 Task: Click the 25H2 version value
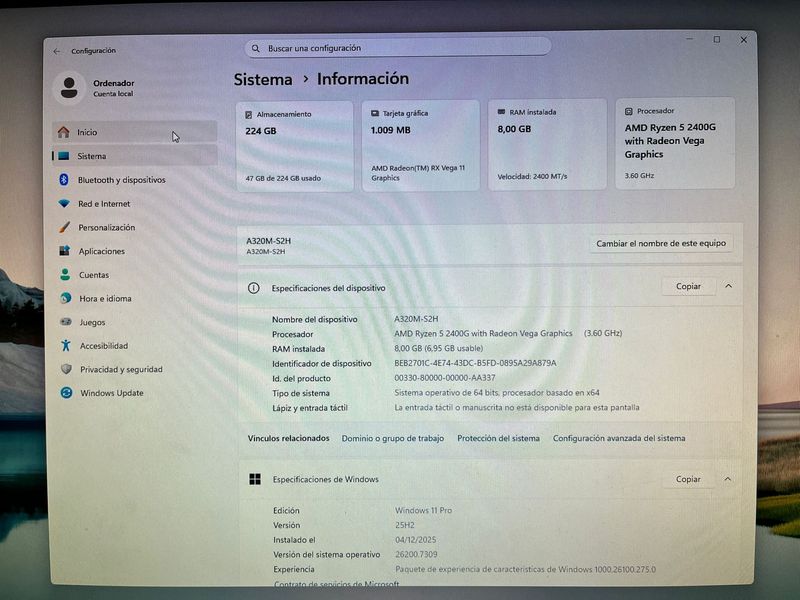tap(405, 525)
